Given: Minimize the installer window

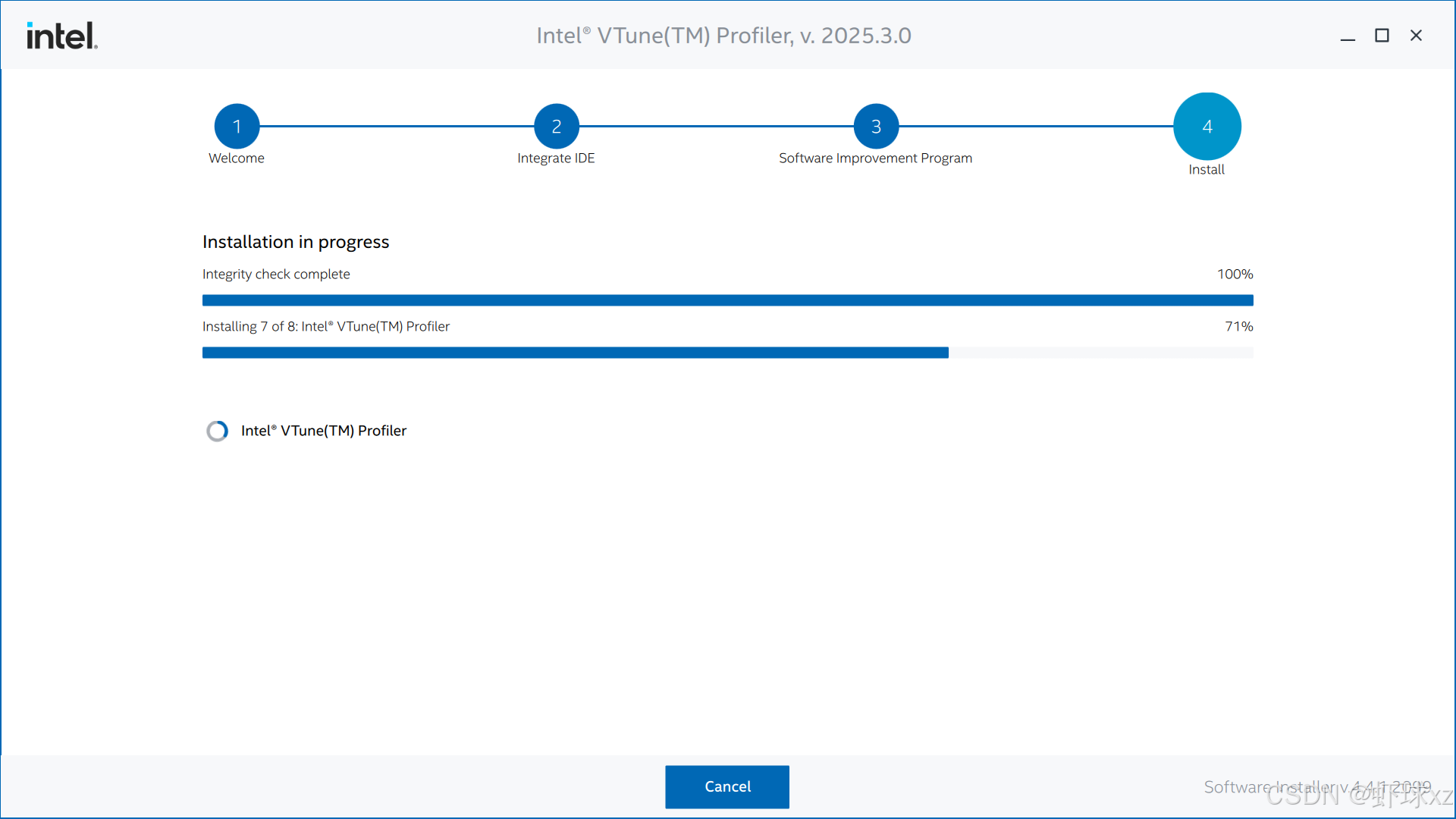Looking at the screenshot, I should point(1348,36).
